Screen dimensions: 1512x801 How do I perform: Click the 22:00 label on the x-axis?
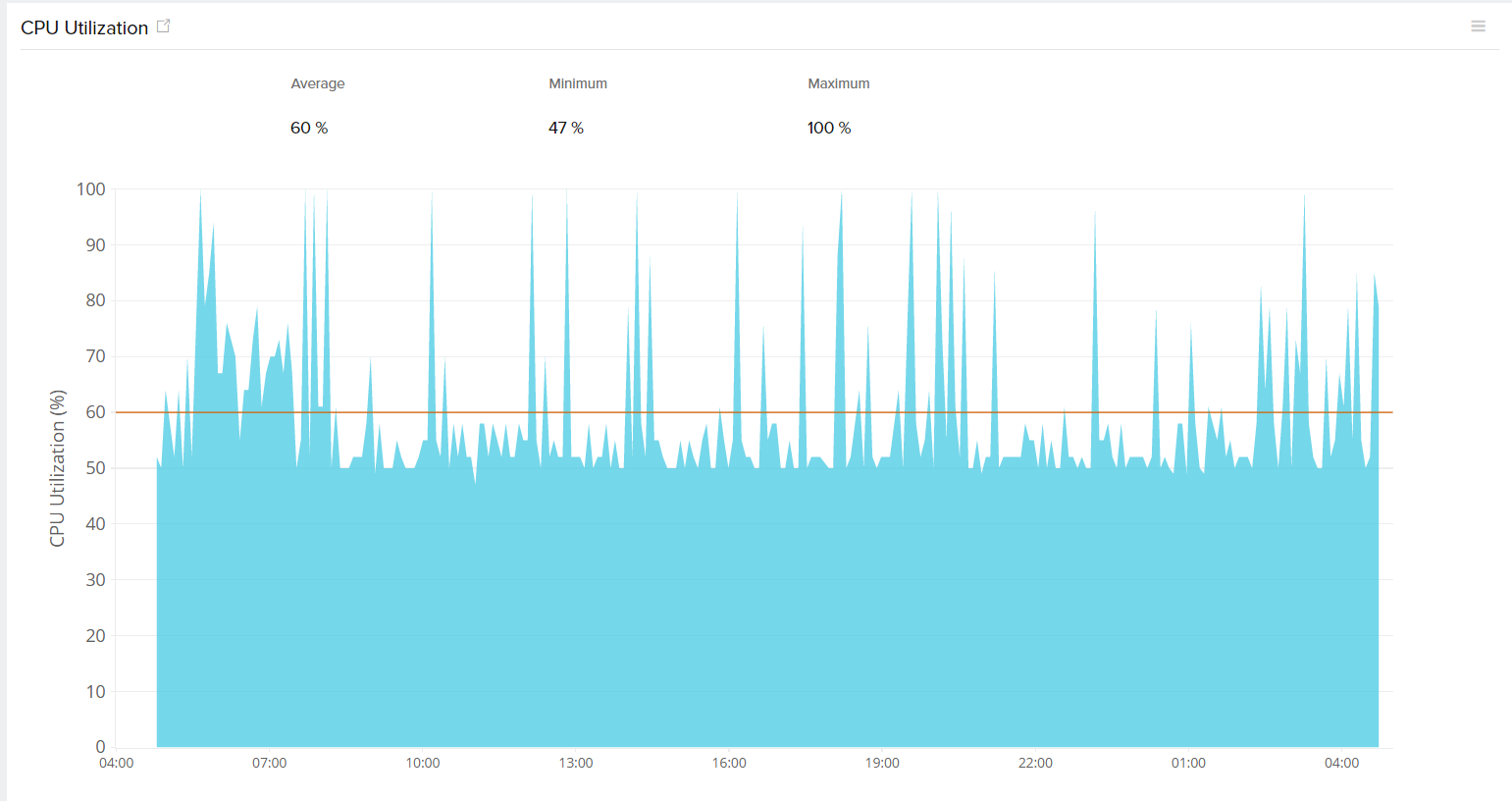click(x=1035, y=763)
